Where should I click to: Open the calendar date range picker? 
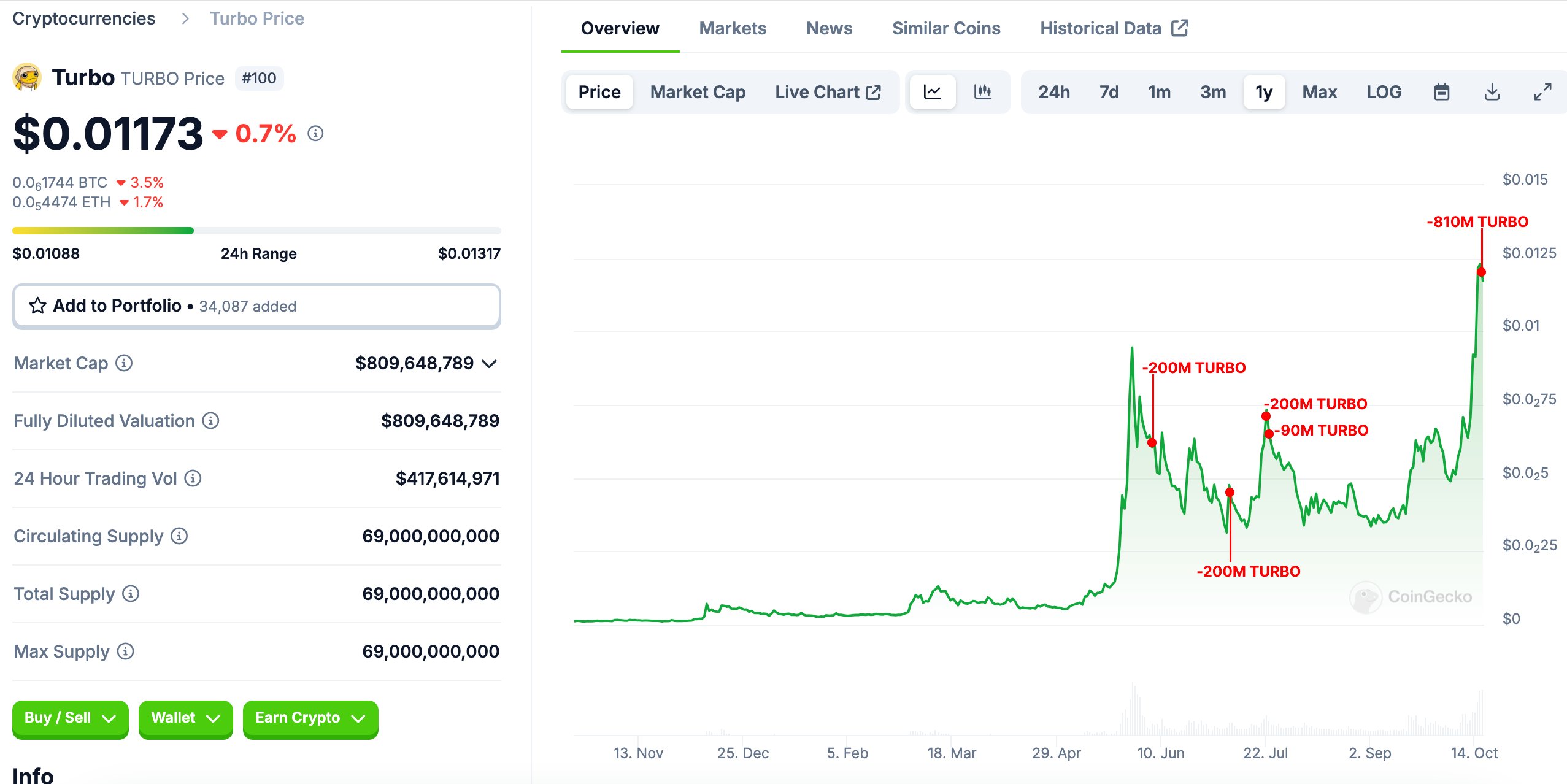coord(1441,92)
